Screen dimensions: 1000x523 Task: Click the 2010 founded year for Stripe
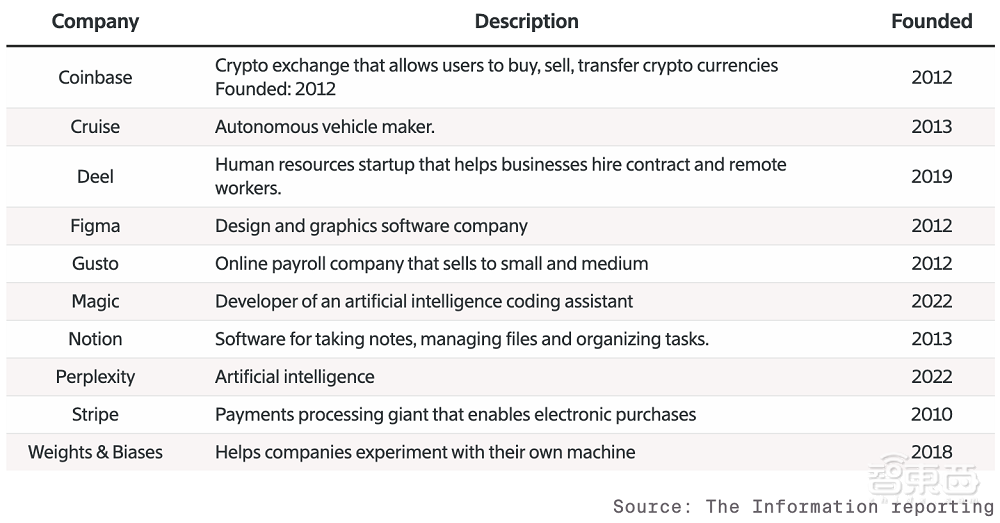coord(931,414)
